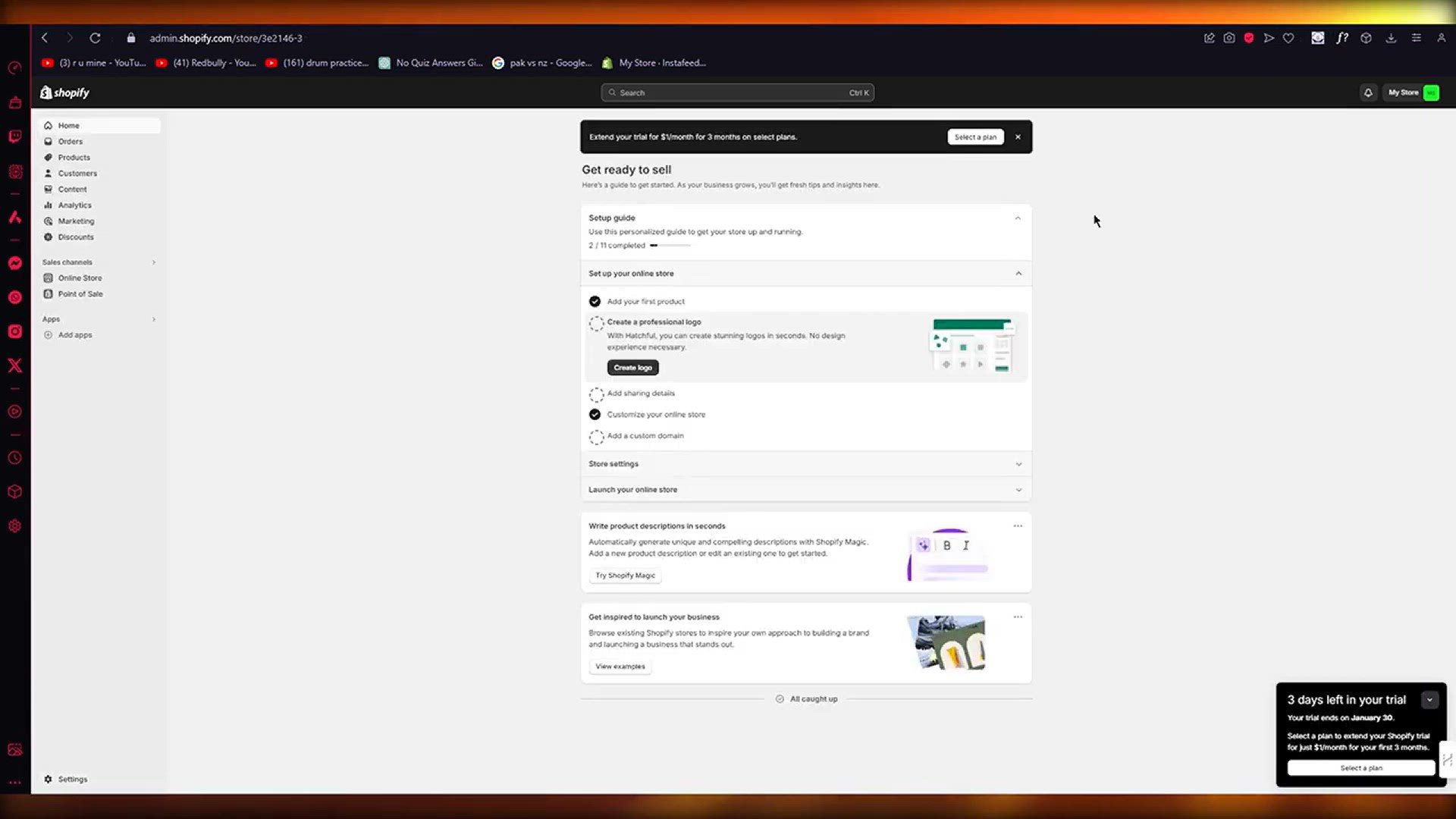Click the site lock icon in address bar
The height and width of the screenshot is (819, 1456).
coord(131,38)
